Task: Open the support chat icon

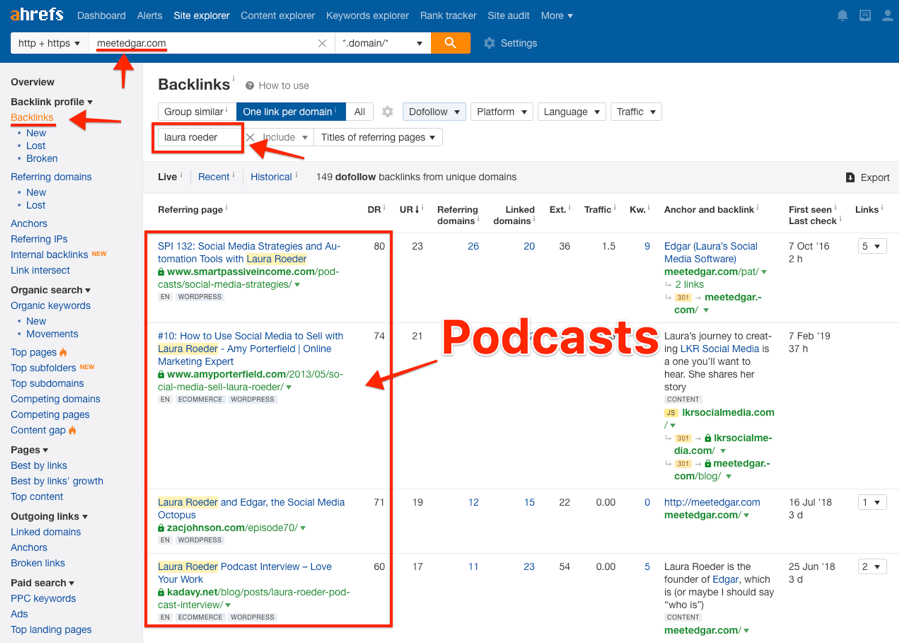Action: coord(864,15)
